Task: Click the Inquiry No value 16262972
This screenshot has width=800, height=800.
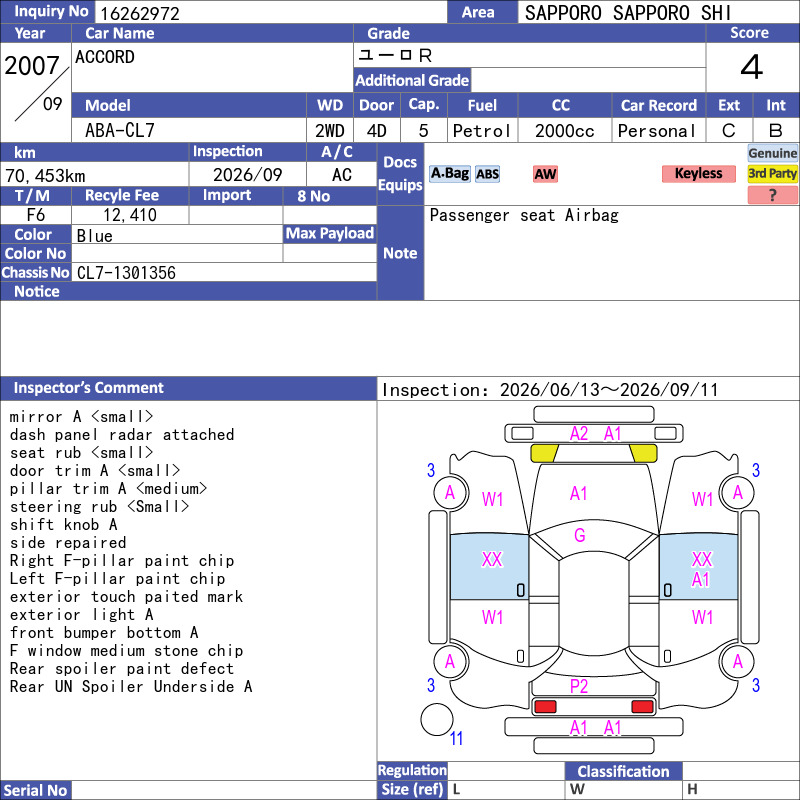Action: tap(140, 14)
